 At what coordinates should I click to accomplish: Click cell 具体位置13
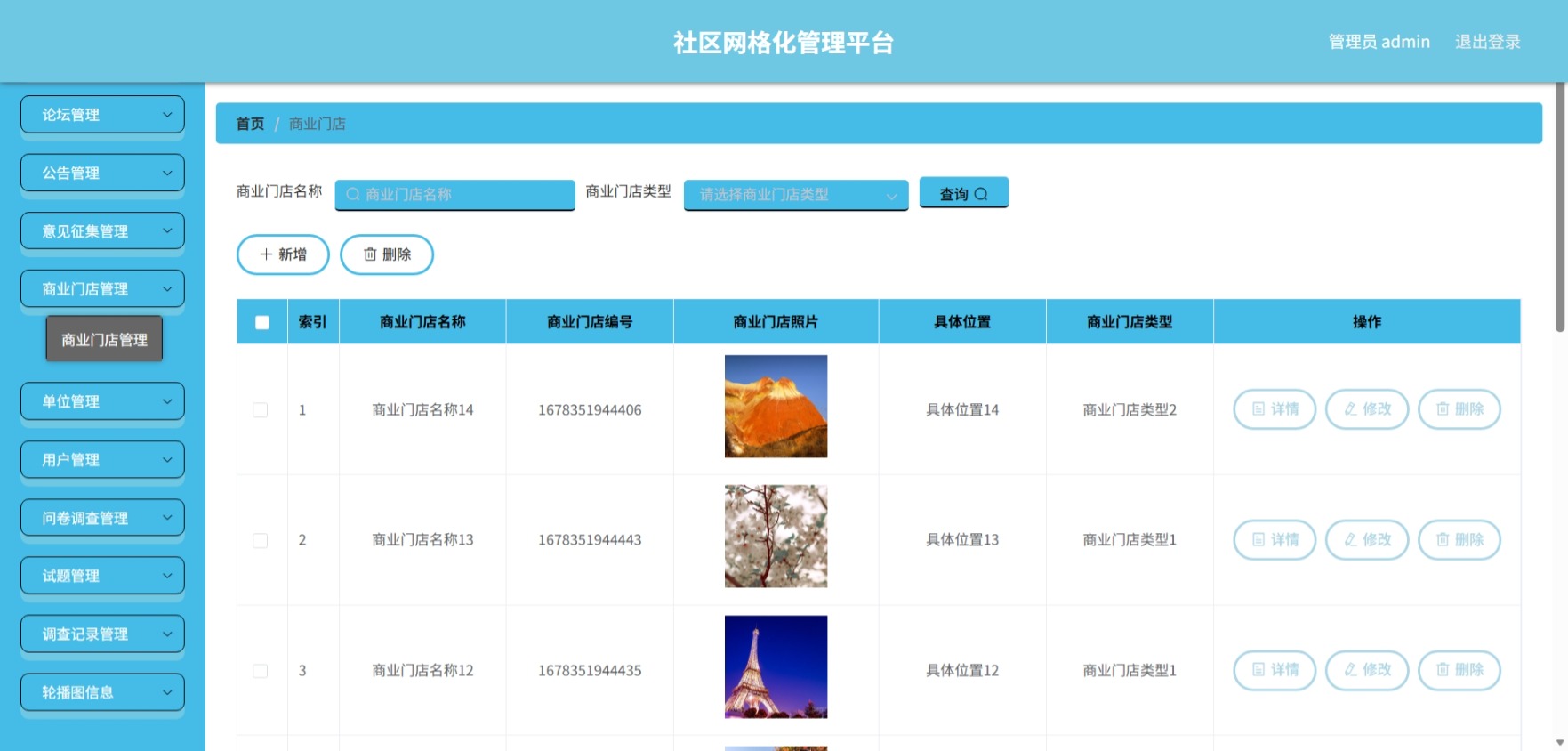coord(962,540)
